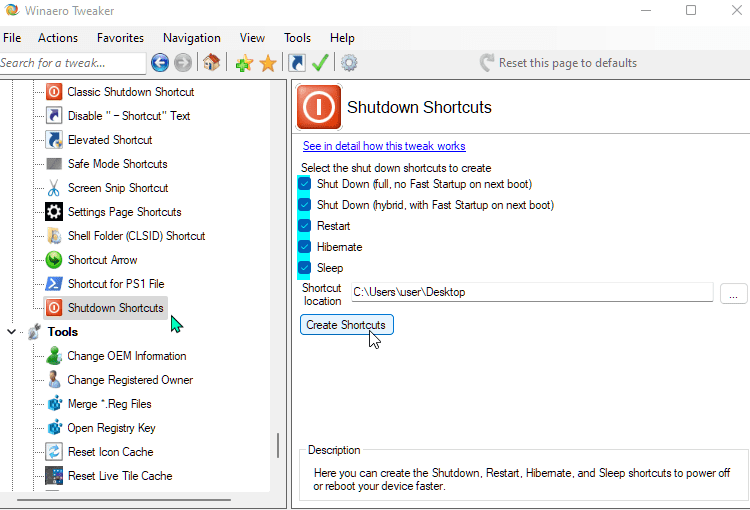Select Reset Icon Cache tree item
Image resolution: width=750 pixels, height=510 pixels.
tap(110, 452)
